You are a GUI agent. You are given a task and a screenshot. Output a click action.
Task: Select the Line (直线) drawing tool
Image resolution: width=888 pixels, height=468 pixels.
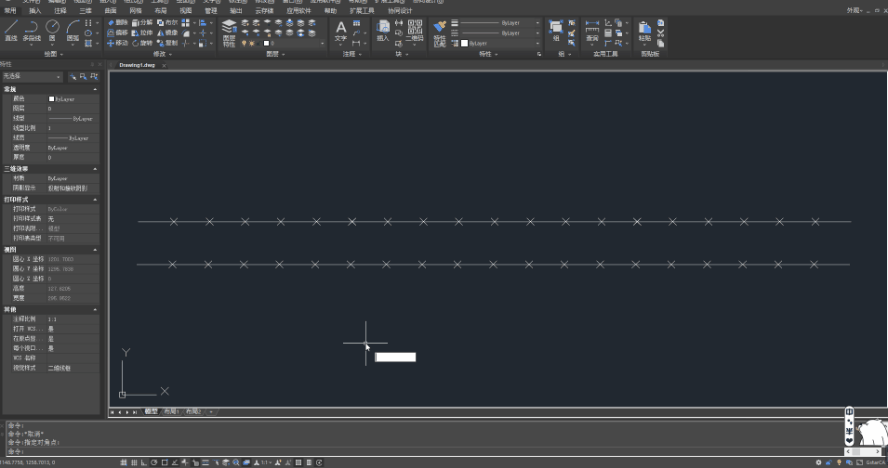click(11, 31)
